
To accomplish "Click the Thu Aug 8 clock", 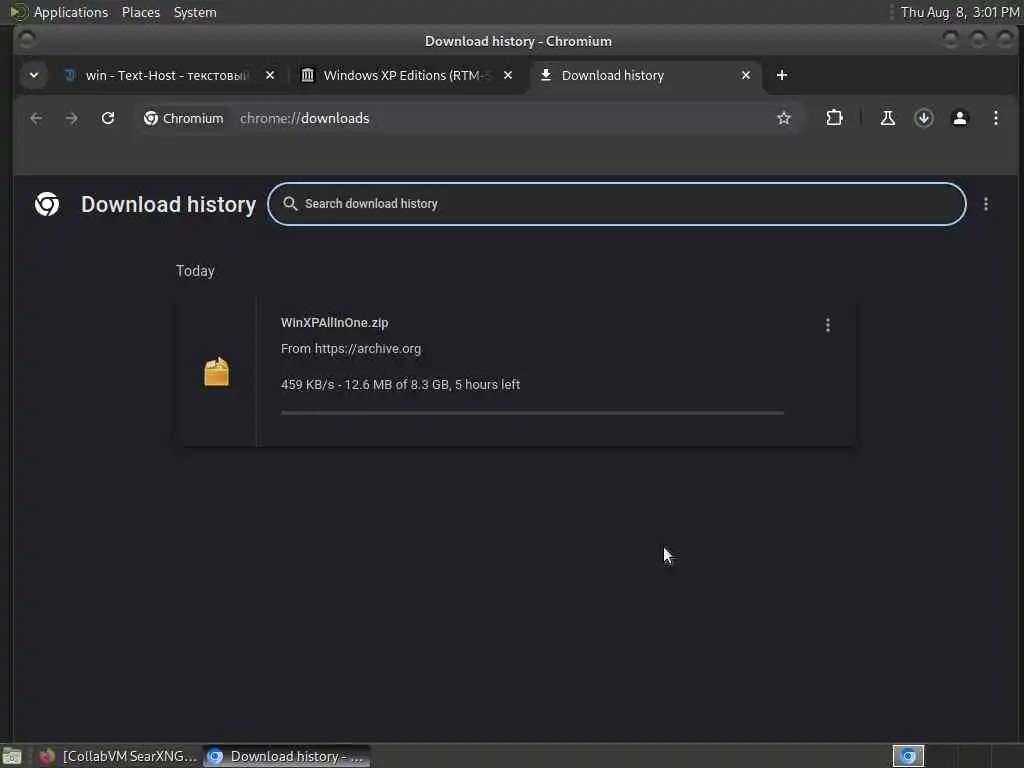I will point(959,12).
